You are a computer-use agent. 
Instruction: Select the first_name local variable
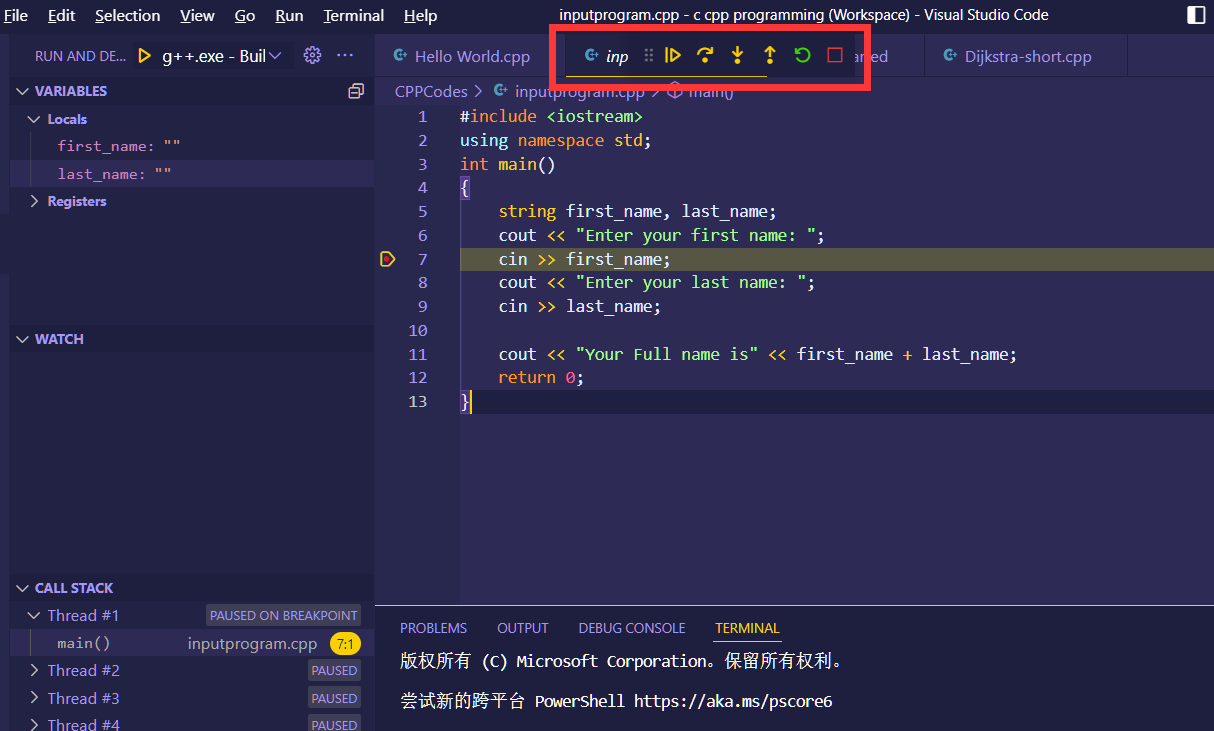[x=192, y=146]
